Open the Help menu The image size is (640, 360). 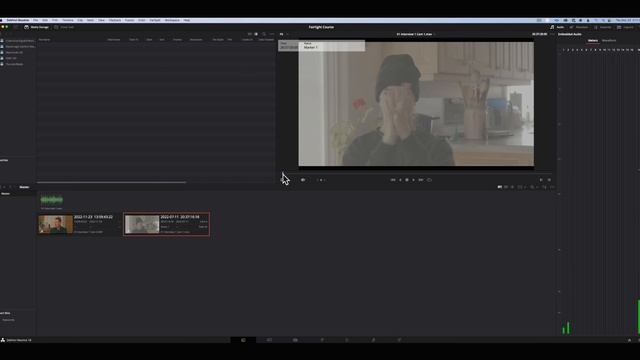[x=187, y=20]
